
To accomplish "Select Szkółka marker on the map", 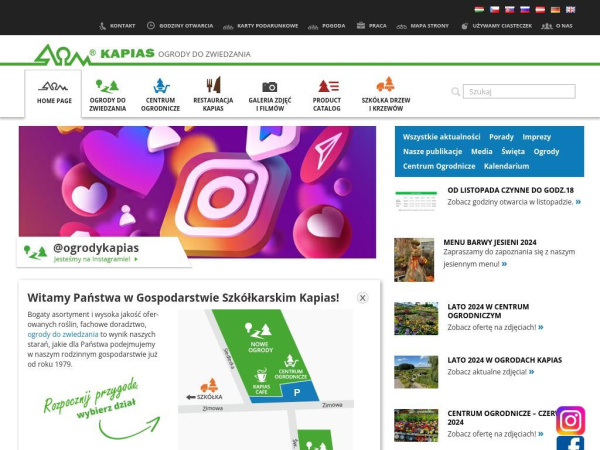I will tap(205, 389).
